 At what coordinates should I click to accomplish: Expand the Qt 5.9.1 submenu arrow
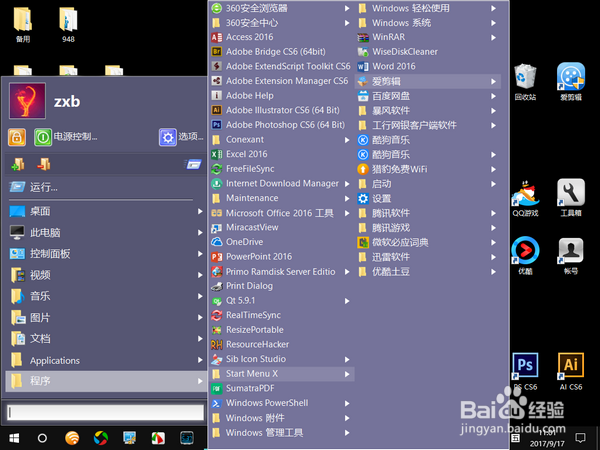point(347,301)
